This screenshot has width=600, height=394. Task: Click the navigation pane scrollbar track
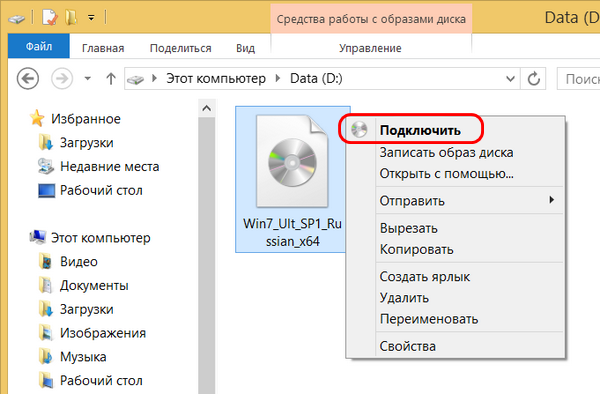coord(207,256)
